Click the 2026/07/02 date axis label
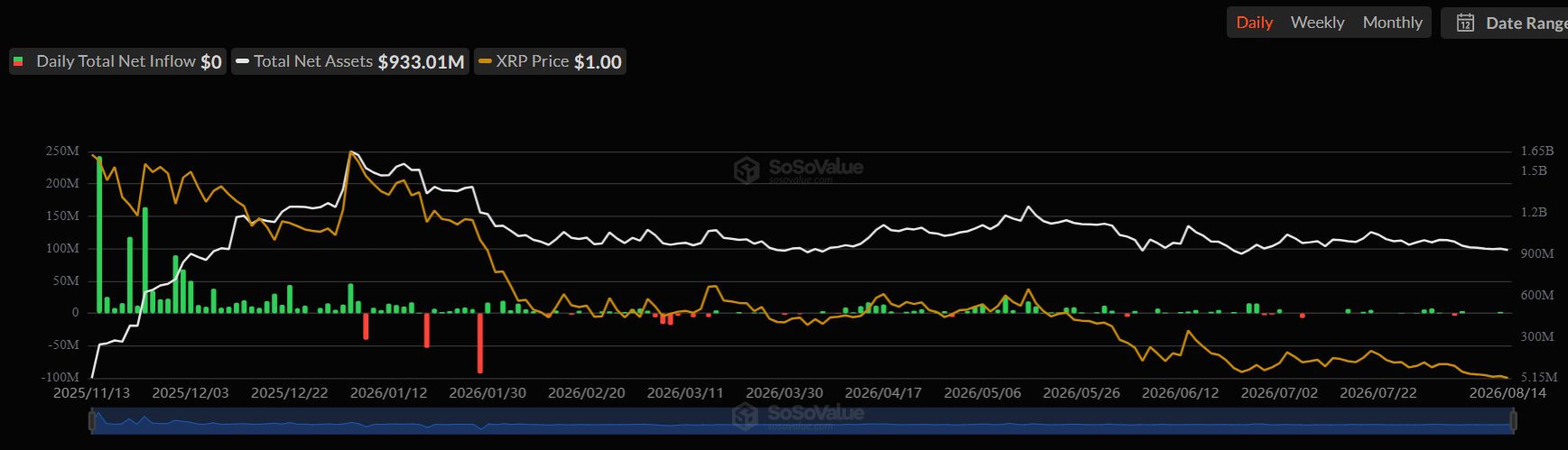Screen dimensions: 1568x450 (1279, 393)
